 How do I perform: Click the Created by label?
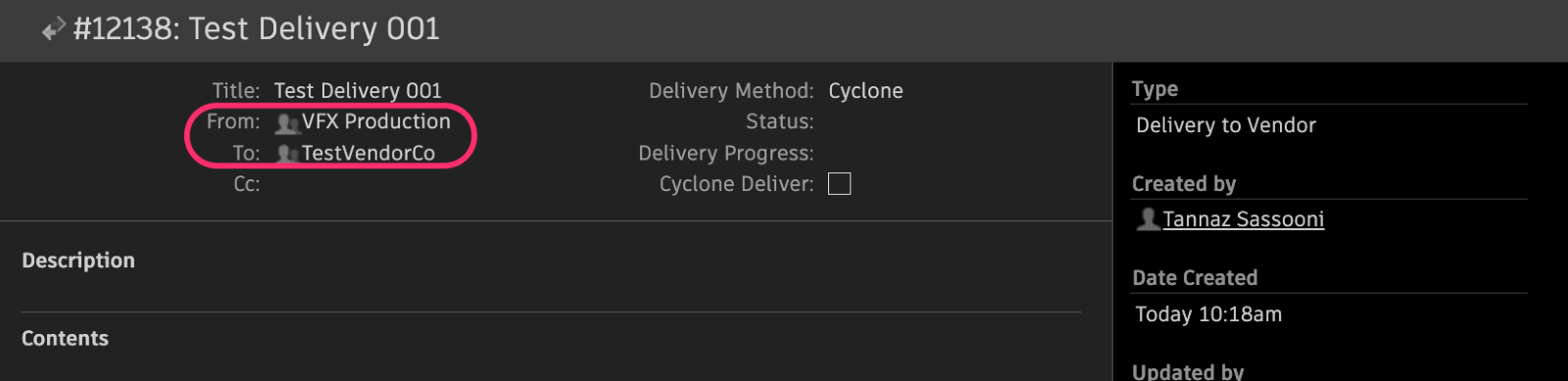pos(1184,184)
